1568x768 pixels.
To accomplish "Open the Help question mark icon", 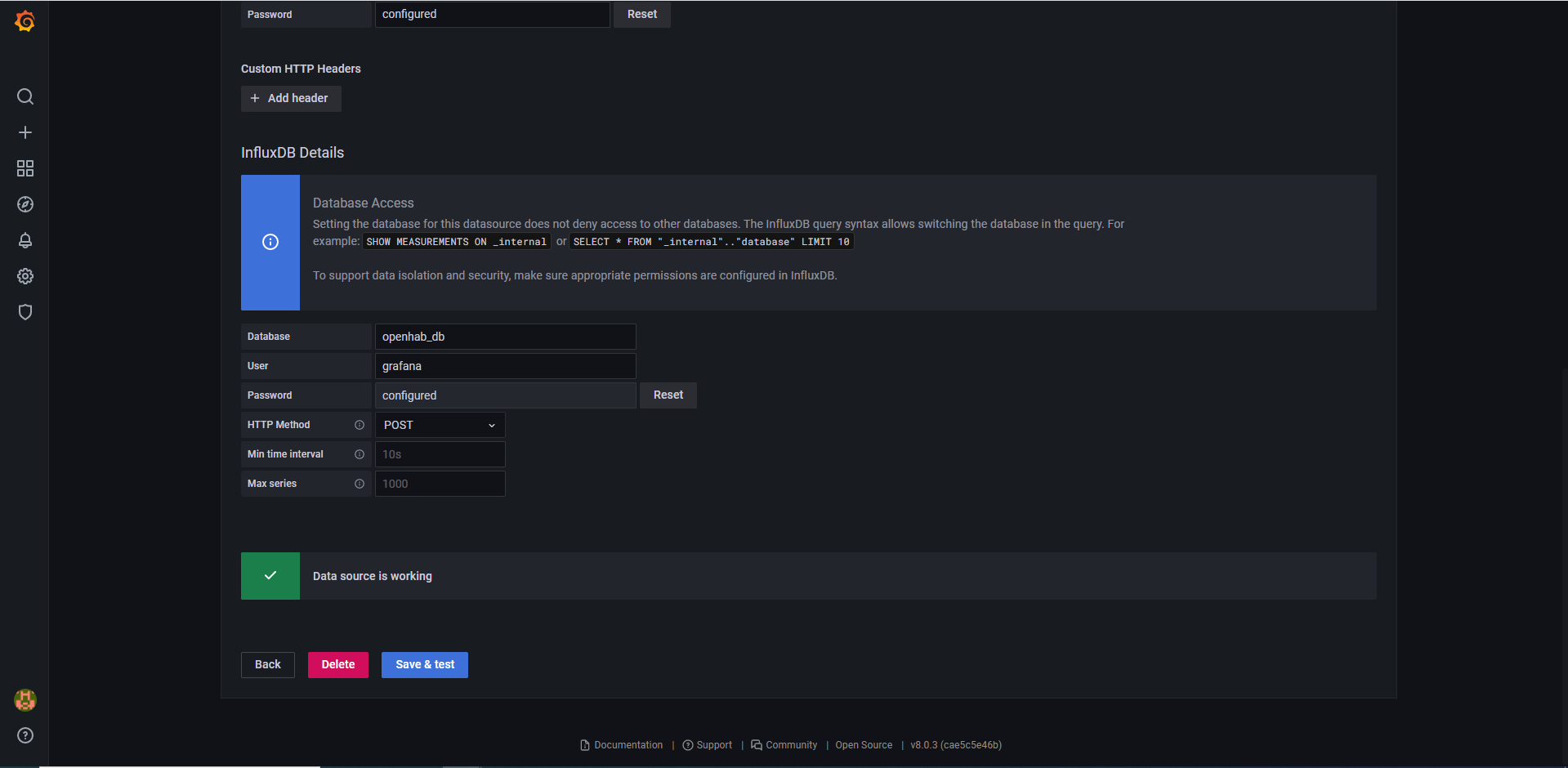I will (x=25, y=735).
